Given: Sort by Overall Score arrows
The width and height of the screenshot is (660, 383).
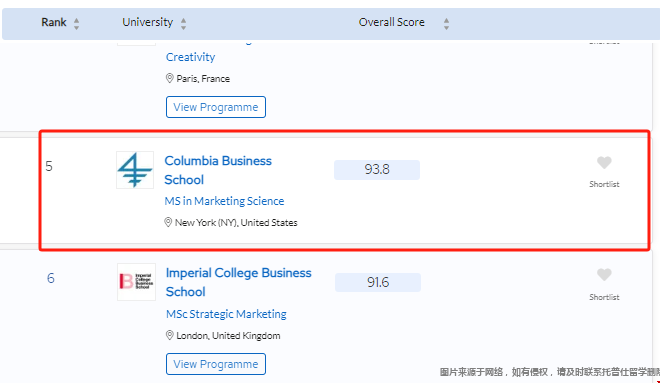Looking at the screenshot, I should coord(446,23).
